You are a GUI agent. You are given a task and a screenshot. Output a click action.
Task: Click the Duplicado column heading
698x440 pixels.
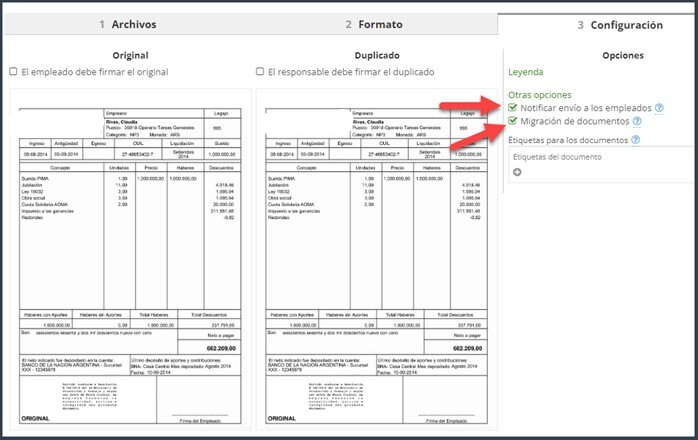point(377,55)
